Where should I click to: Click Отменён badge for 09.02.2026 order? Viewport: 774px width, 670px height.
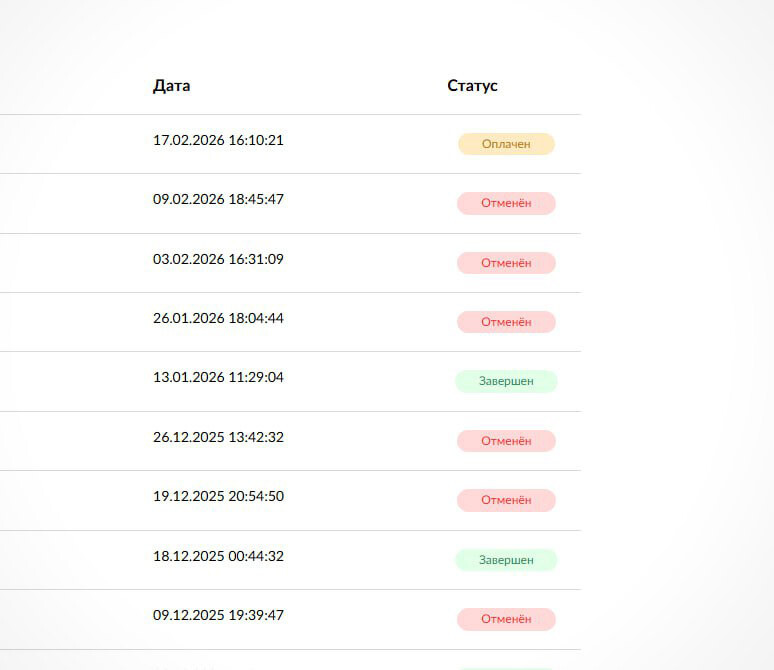pos(506,204)
